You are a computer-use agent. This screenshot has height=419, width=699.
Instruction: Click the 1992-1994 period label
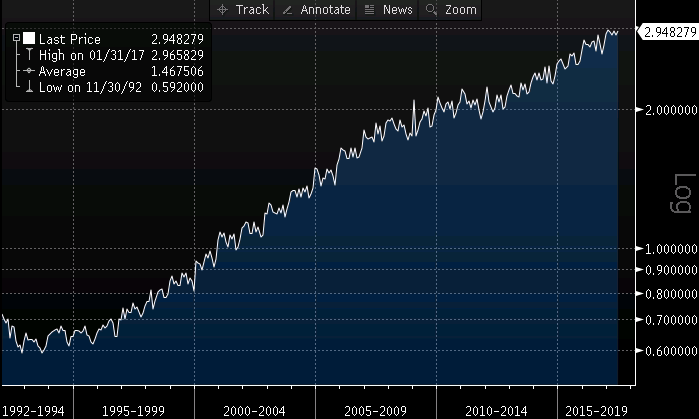tap(33, 411)
